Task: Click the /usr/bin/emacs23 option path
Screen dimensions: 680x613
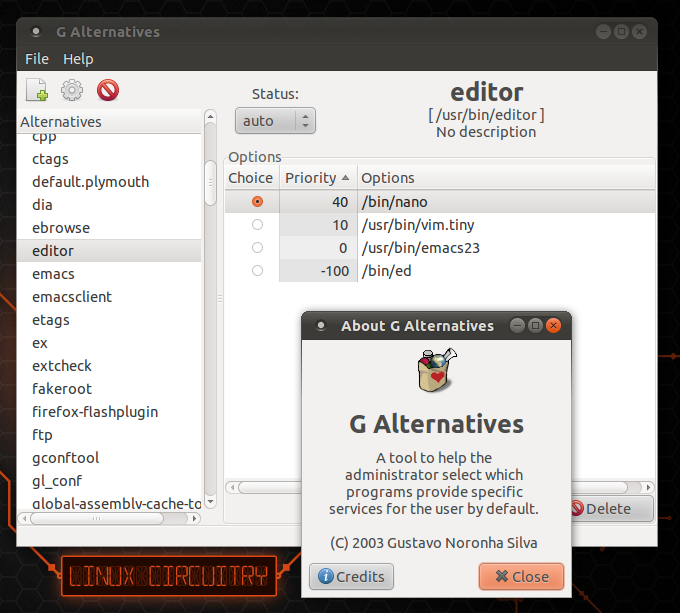Action: click(x=421, y=248)
